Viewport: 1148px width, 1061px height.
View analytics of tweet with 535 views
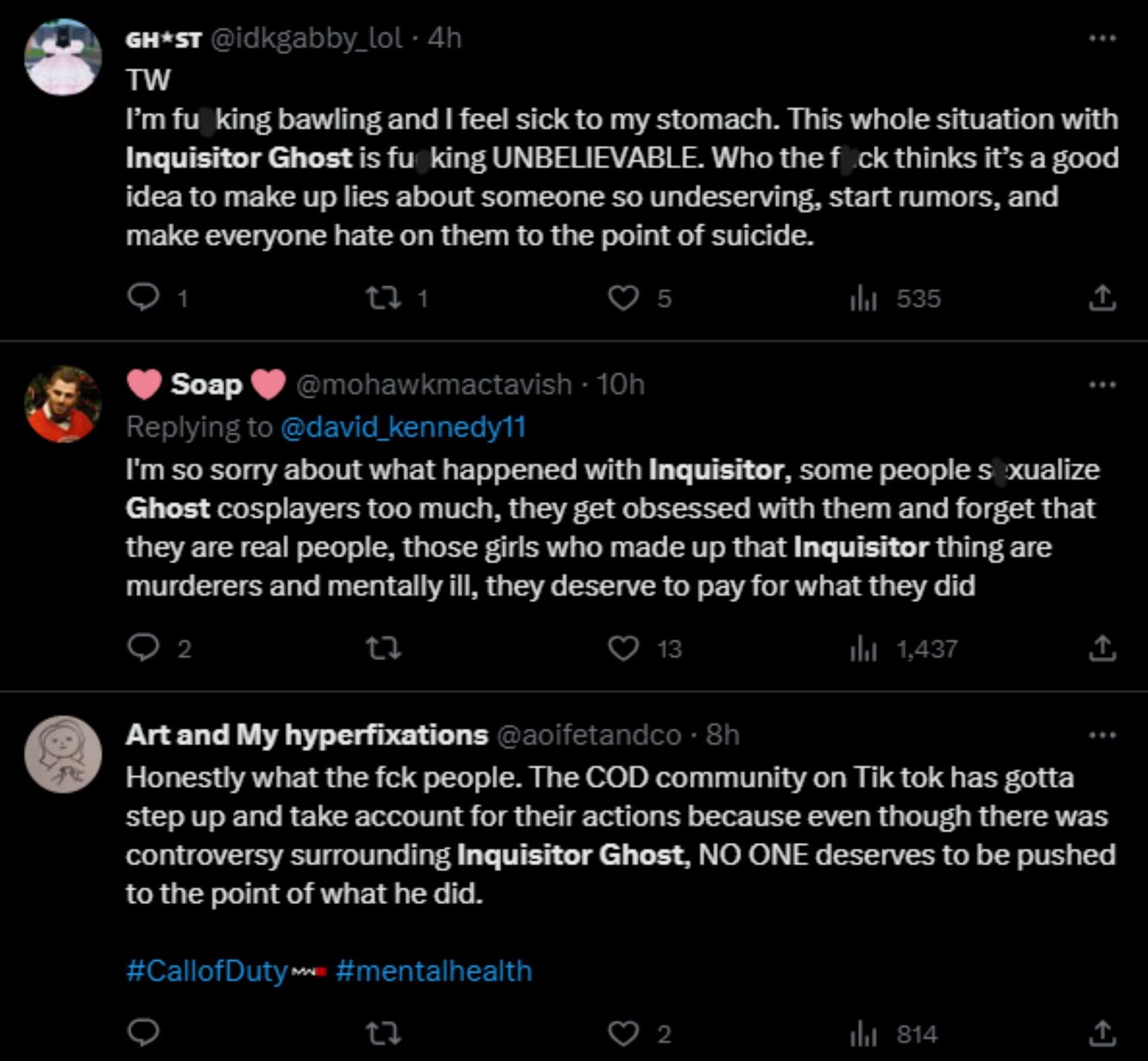[x=863, y=298]
